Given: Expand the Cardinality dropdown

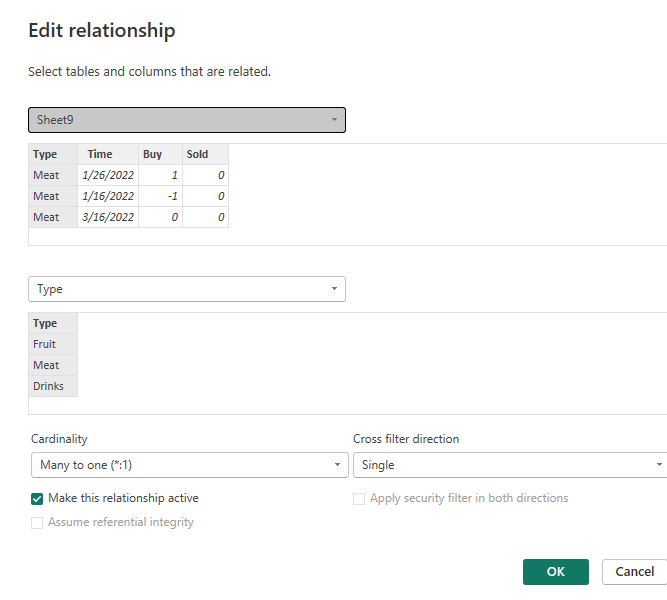Looking at the screenshot, I should 190,465.
